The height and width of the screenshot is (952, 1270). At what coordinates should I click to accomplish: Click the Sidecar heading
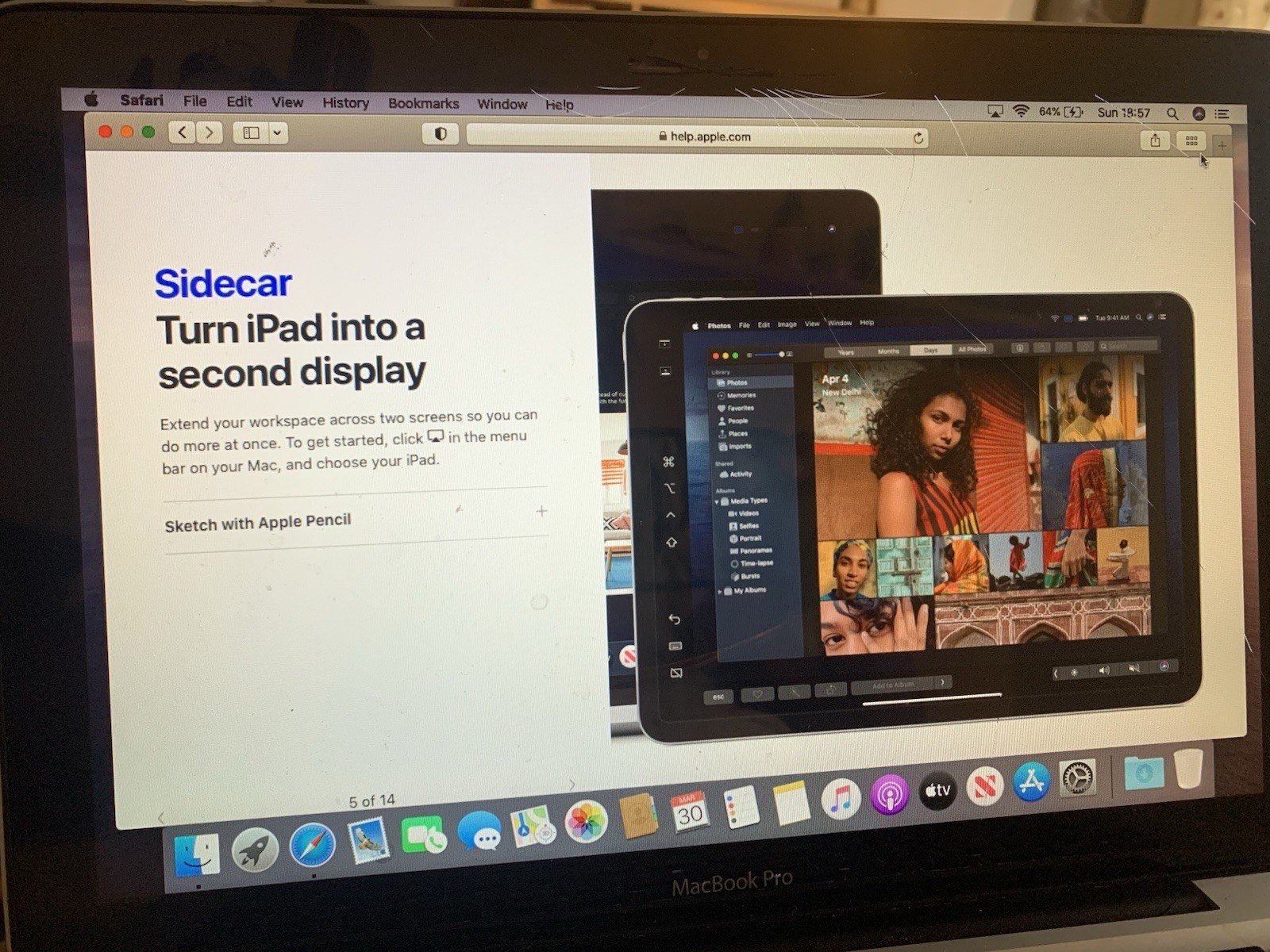(223, 284)
